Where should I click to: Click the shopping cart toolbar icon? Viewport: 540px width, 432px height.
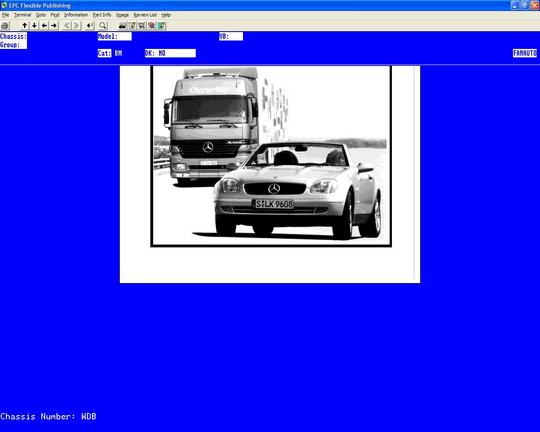(142, 25)
